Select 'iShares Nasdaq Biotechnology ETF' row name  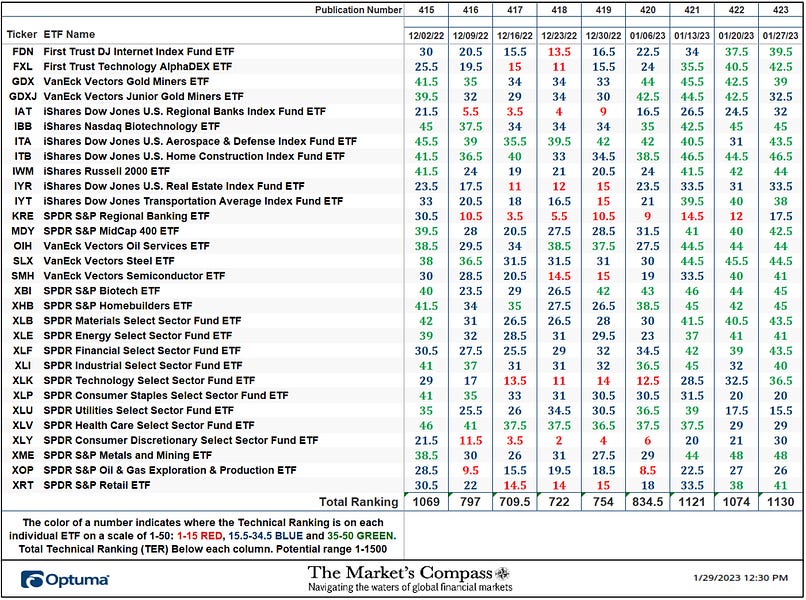[132, 126]
